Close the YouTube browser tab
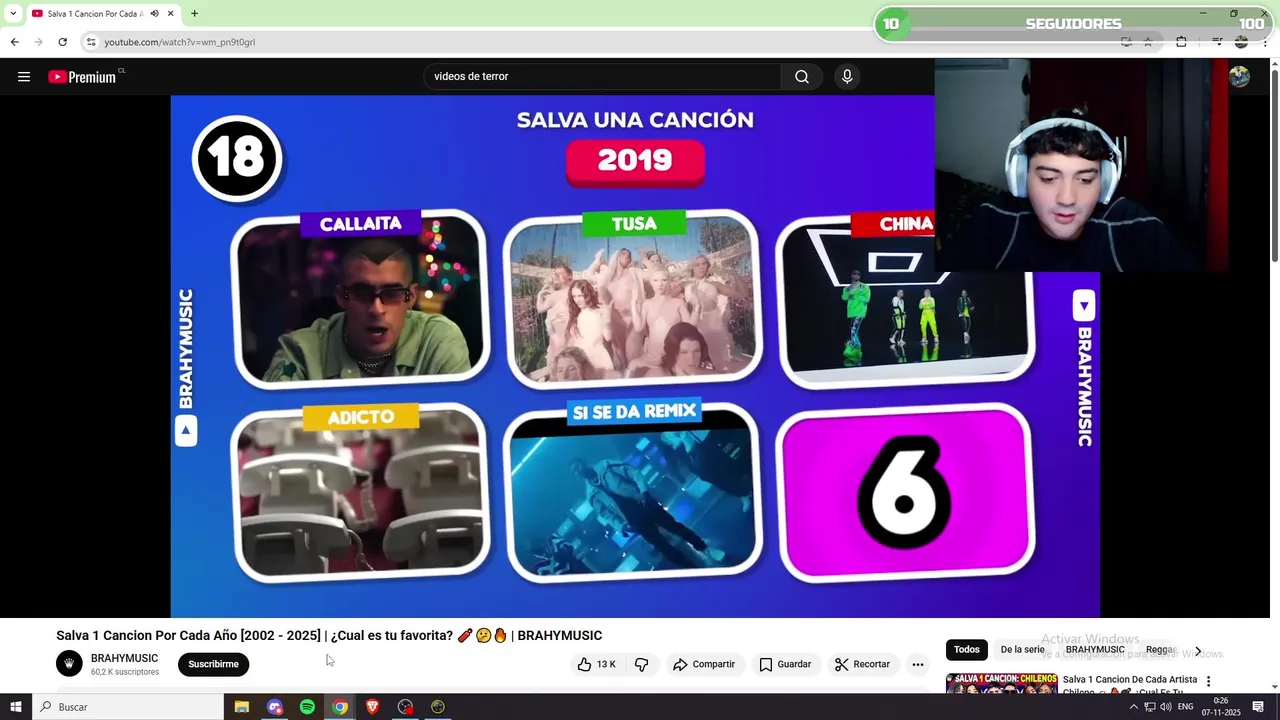 (171, 14)
